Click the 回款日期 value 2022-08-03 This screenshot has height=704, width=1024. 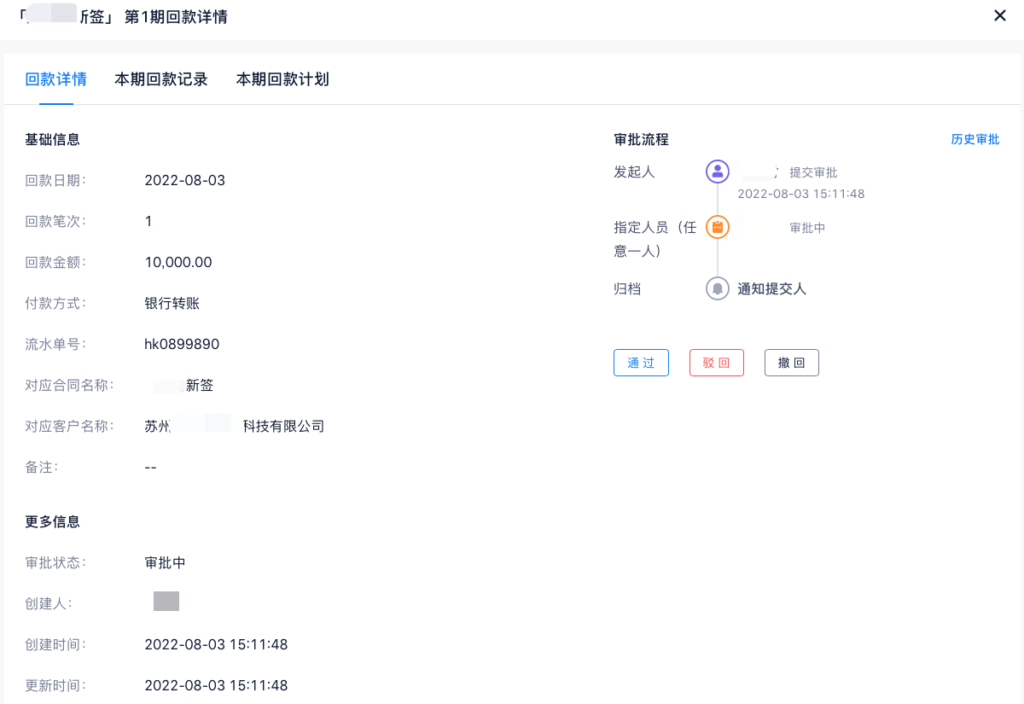click(185, 180)
